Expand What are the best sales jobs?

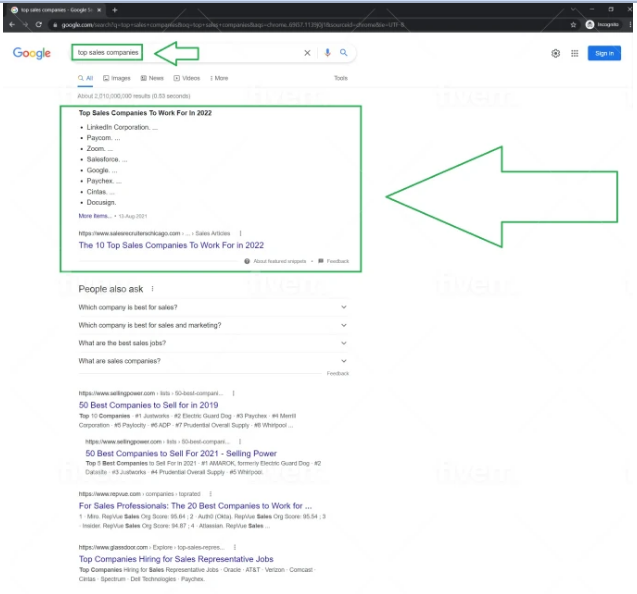click(x=213, y=343)
